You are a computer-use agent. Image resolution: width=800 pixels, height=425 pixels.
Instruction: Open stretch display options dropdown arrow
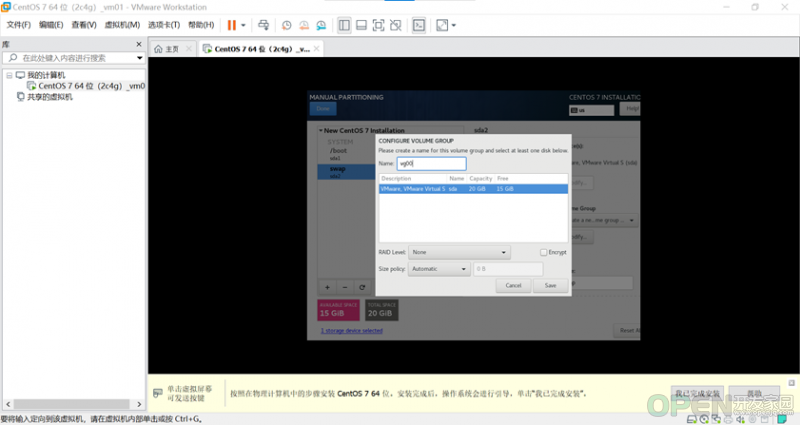point(454,25)
